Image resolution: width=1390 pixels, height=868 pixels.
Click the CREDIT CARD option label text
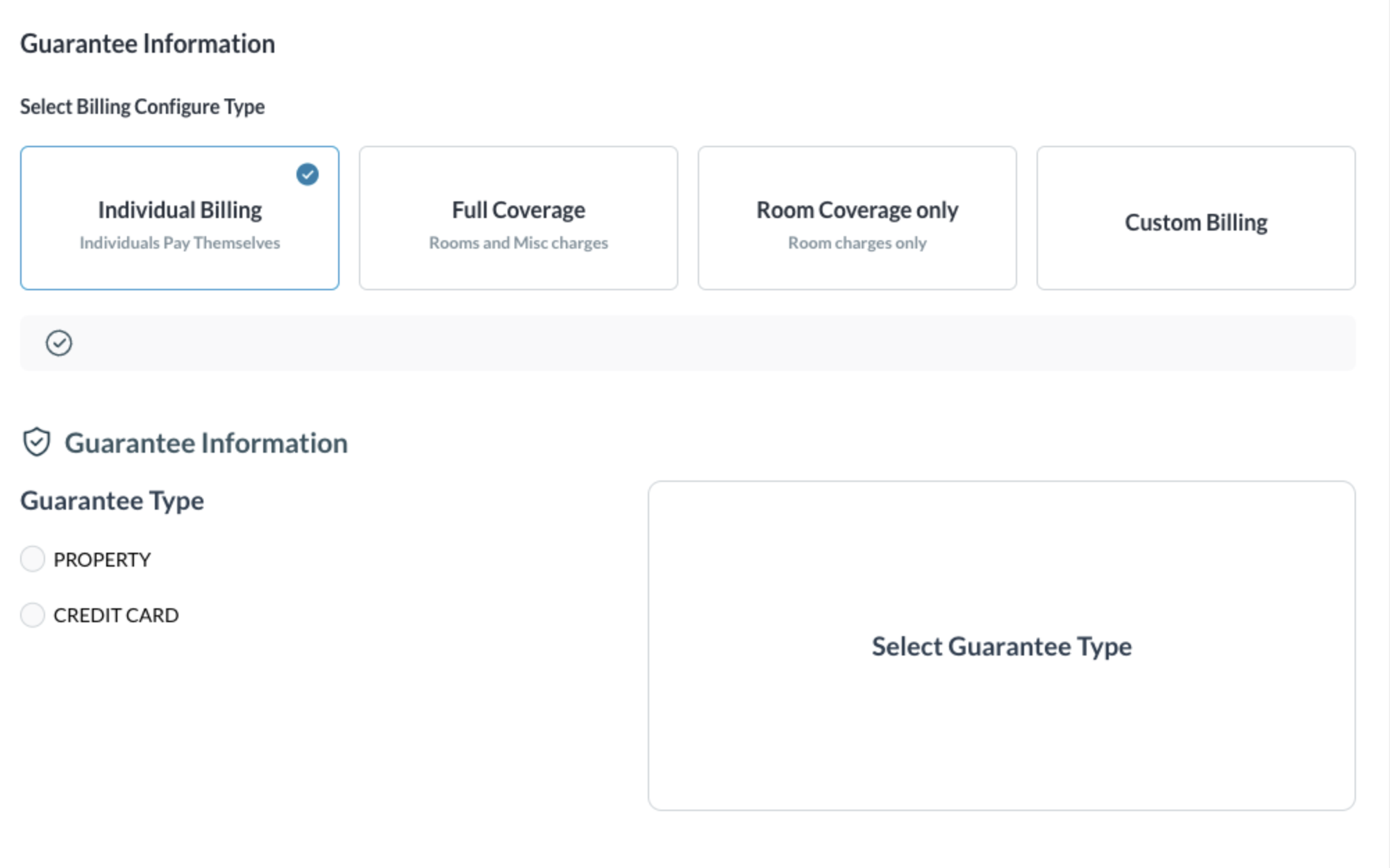tap(116, 615)
